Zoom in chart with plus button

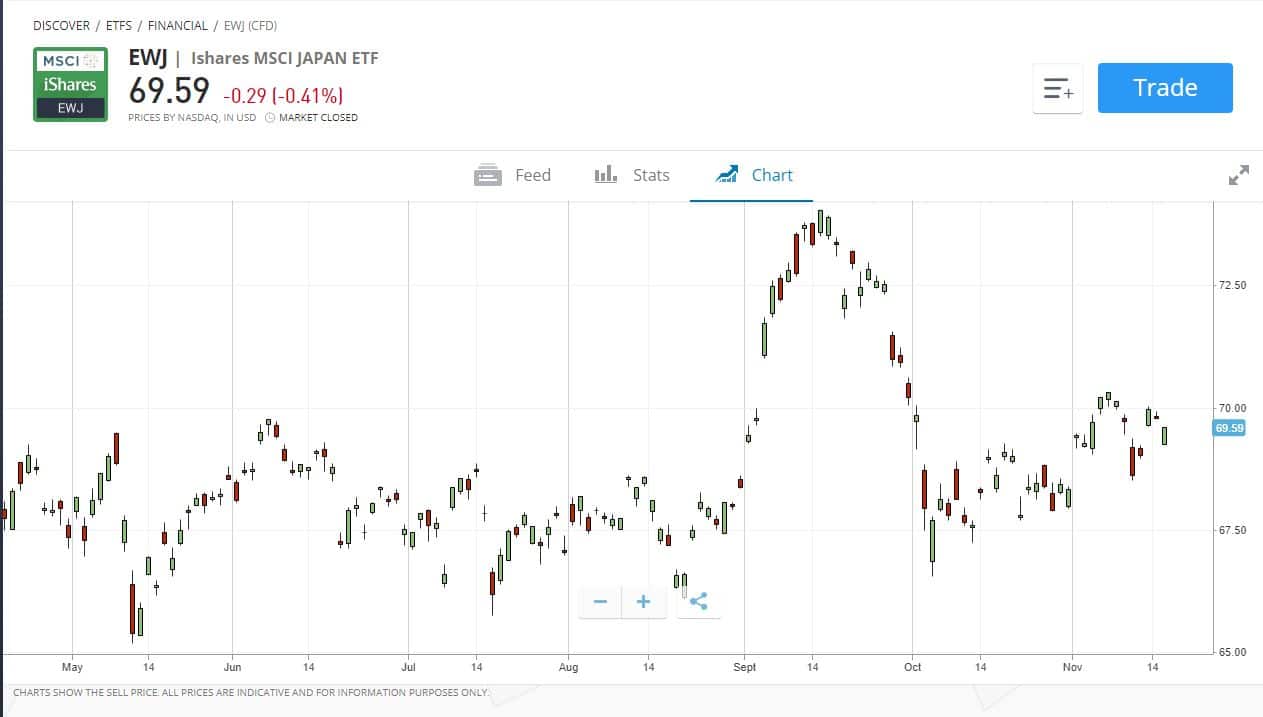[x=644, y=601]
